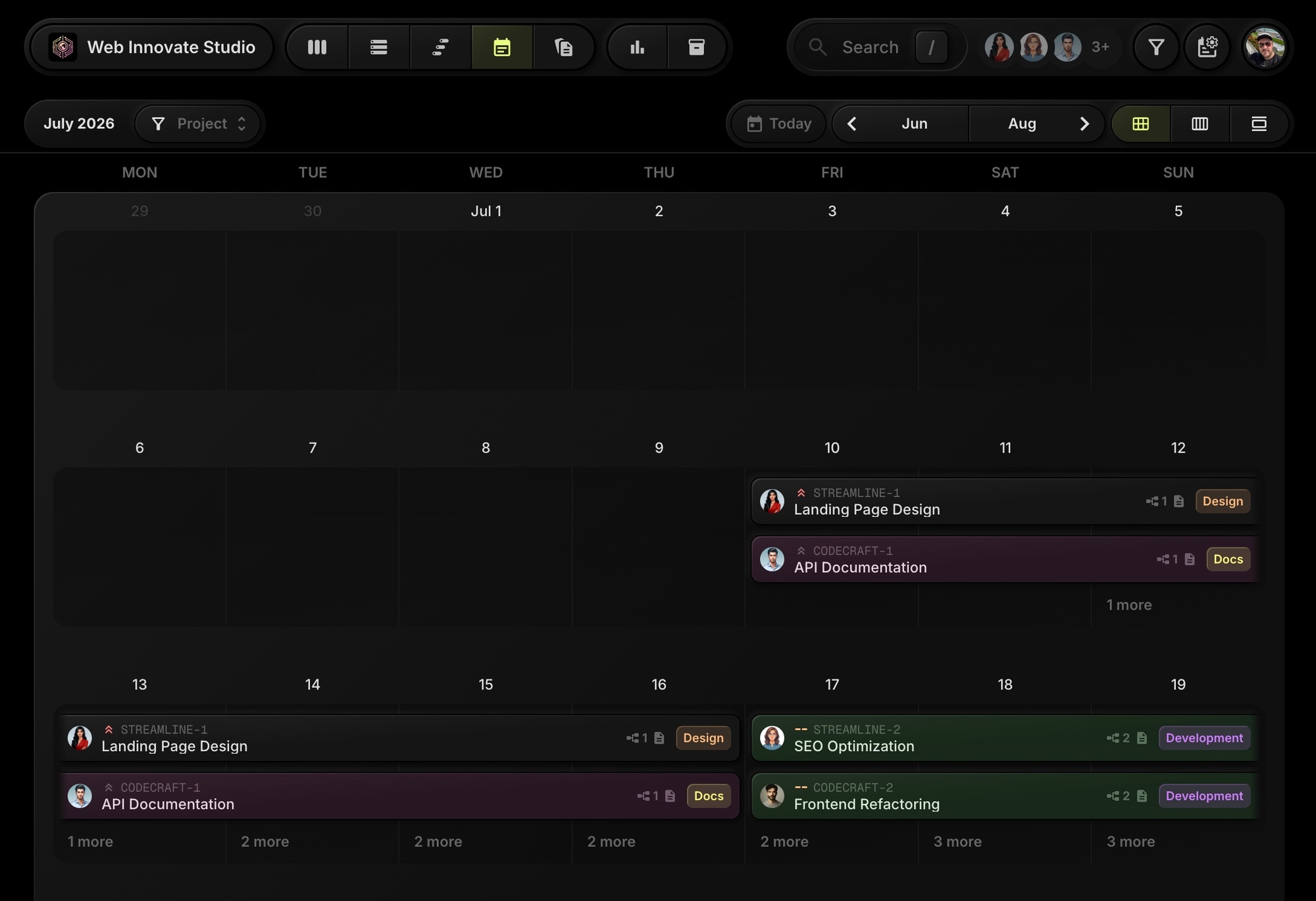This screenshot has height=901, width=1316.
Task: Click the right chevron arrow
Action: (x=1084, y=124)
